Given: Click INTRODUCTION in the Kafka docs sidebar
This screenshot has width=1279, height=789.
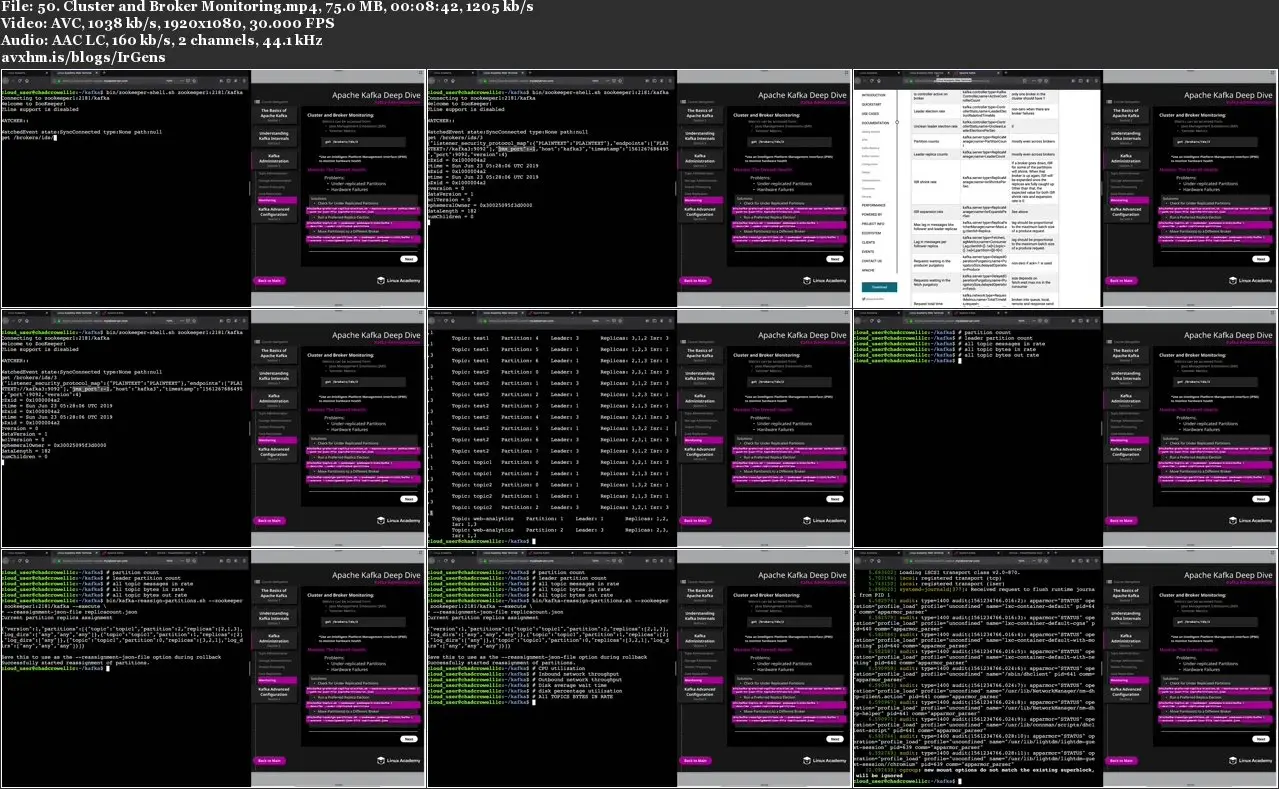Looking at the screenshot, I should (872, 94).
